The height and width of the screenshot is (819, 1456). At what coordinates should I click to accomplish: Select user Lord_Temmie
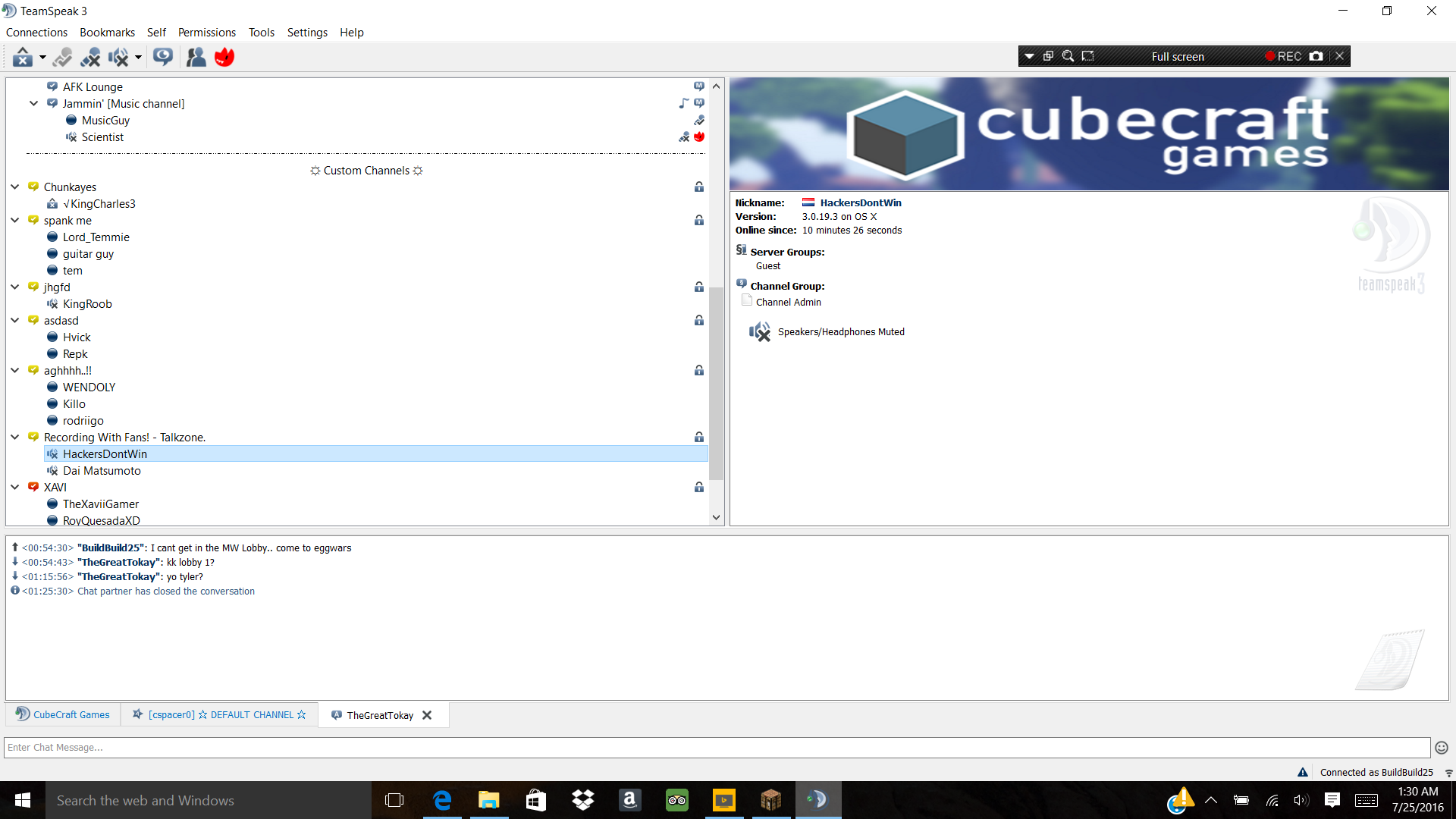96,237
